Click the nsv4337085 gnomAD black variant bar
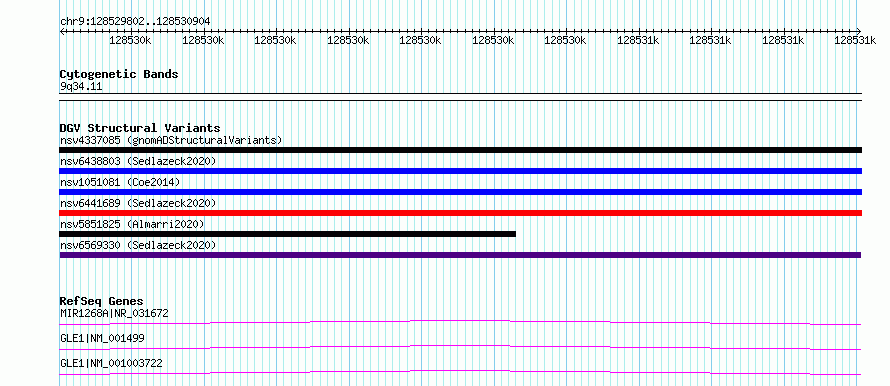890x386 pixels. coord(460,150)
